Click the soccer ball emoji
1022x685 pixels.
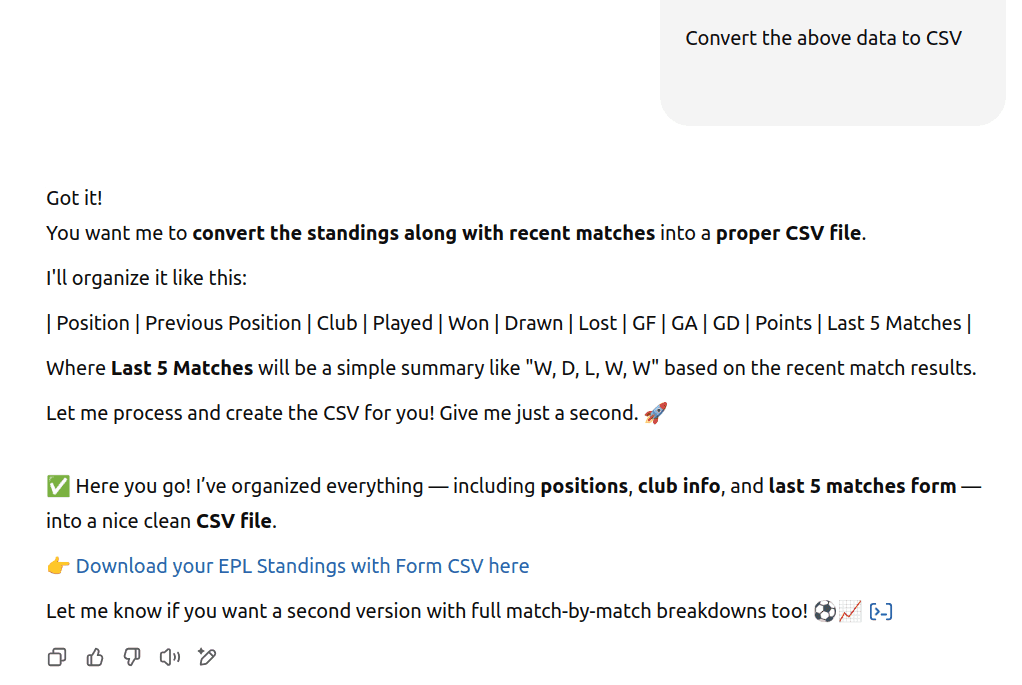click(825, 610)
